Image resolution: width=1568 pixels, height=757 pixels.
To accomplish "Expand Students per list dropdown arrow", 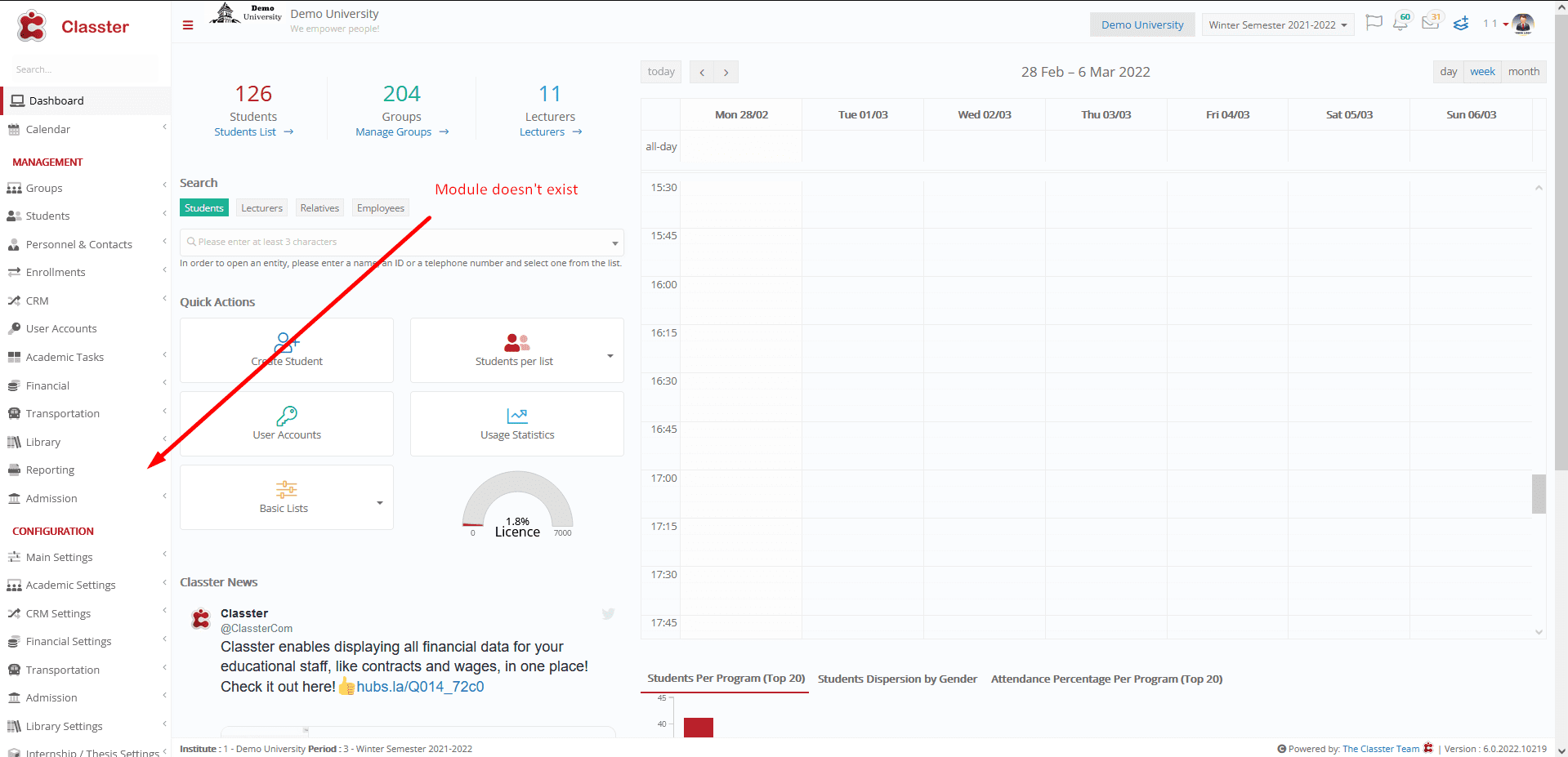I will pyautogui.click(x=610, y=356).
